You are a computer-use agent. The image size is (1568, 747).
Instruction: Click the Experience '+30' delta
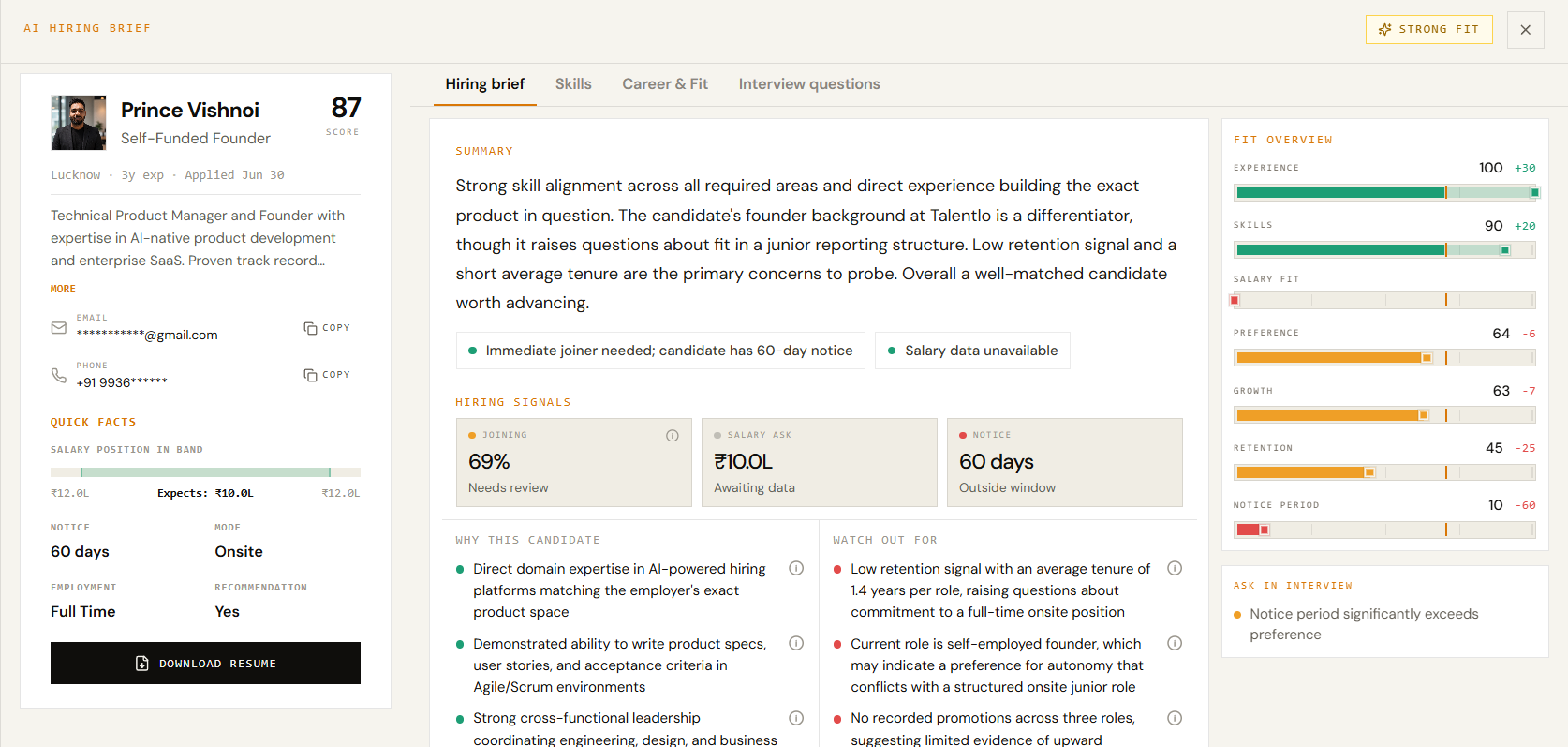1525,169
